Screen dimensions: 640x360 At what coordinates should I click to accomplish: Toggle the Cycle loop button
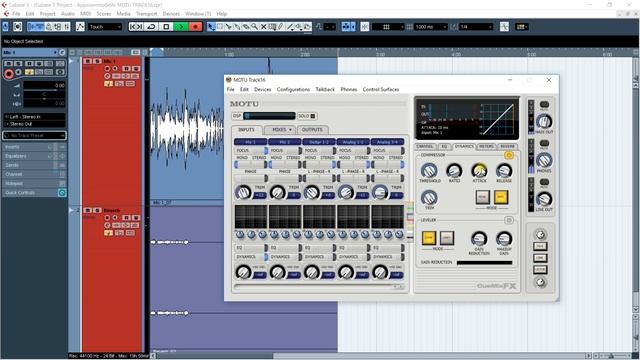(x=151, y=27)
